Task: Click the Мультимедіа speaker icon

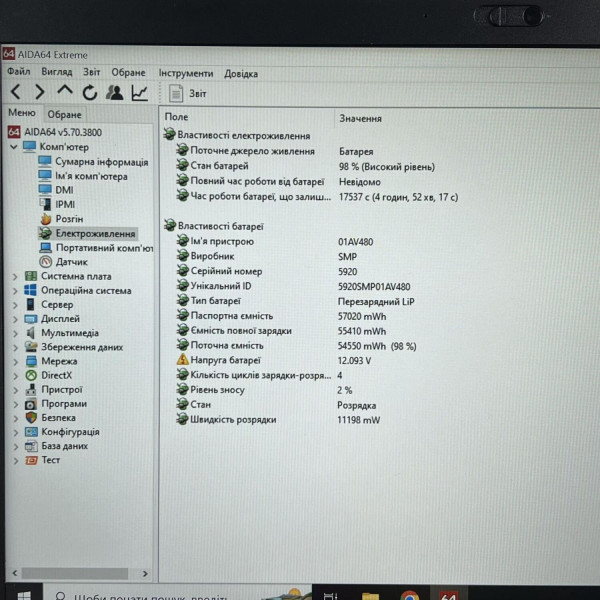Action: (31, 333)
